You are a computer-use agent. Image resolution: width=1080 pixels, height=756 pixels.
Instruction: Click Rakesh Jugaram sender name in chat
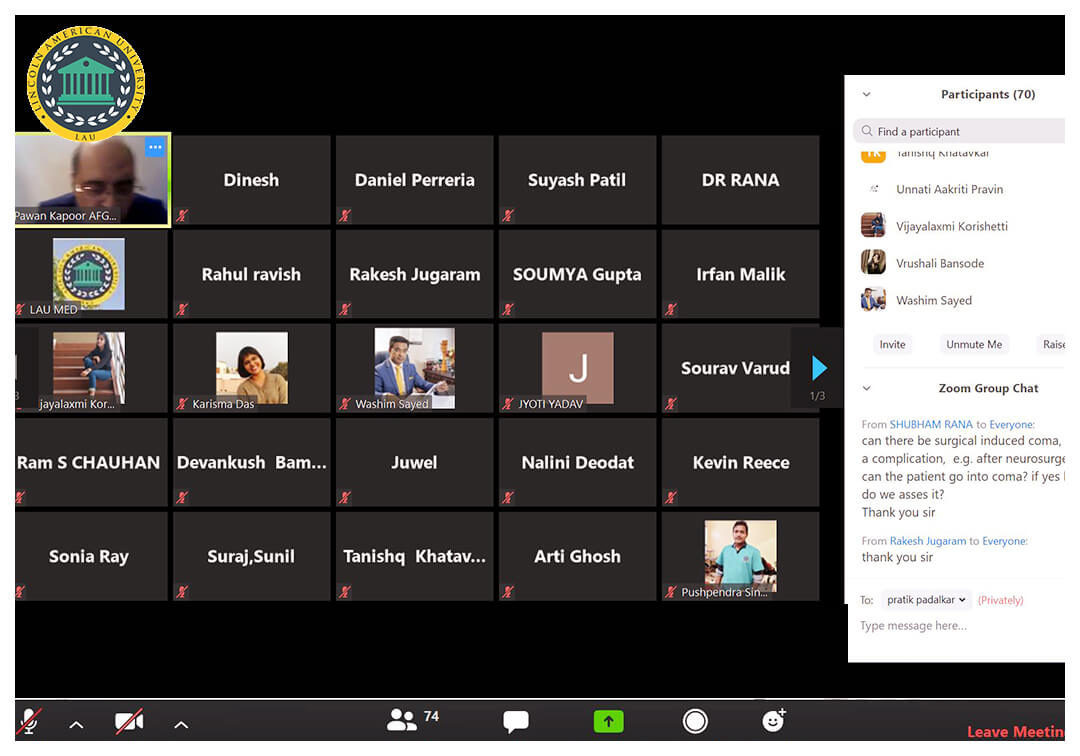coord(928,541)
